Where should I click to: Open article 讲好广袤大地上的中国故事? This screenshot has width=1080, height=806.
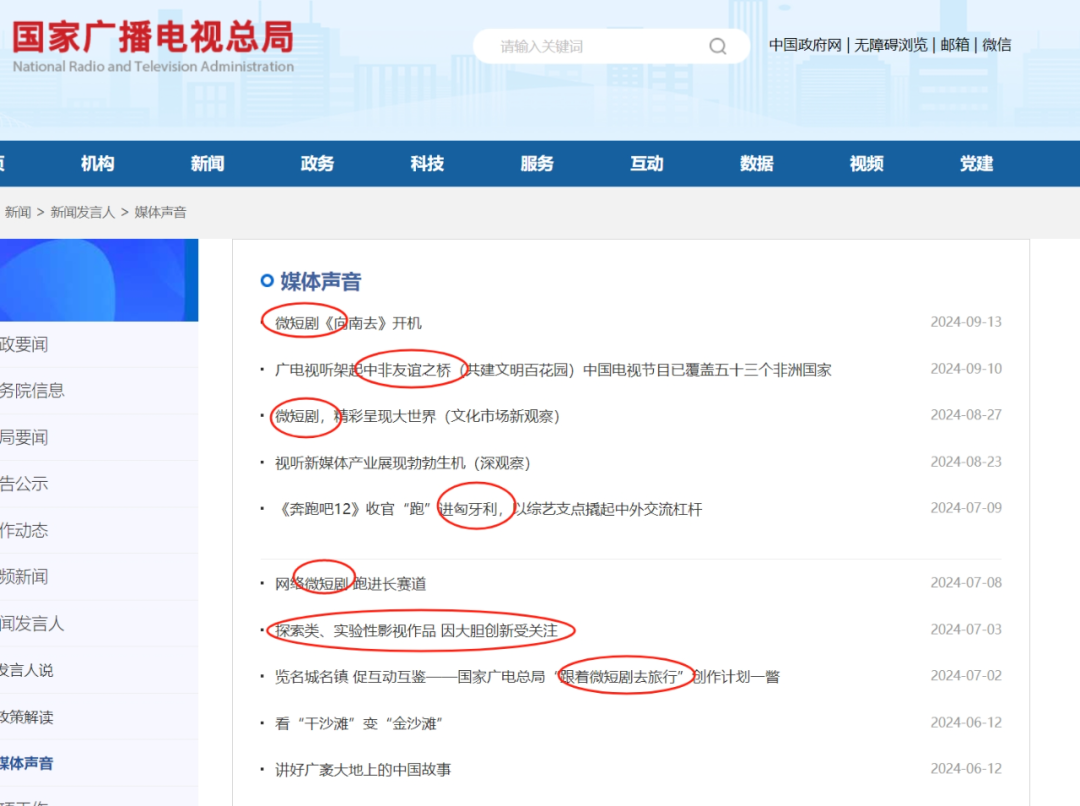(363, 769)
